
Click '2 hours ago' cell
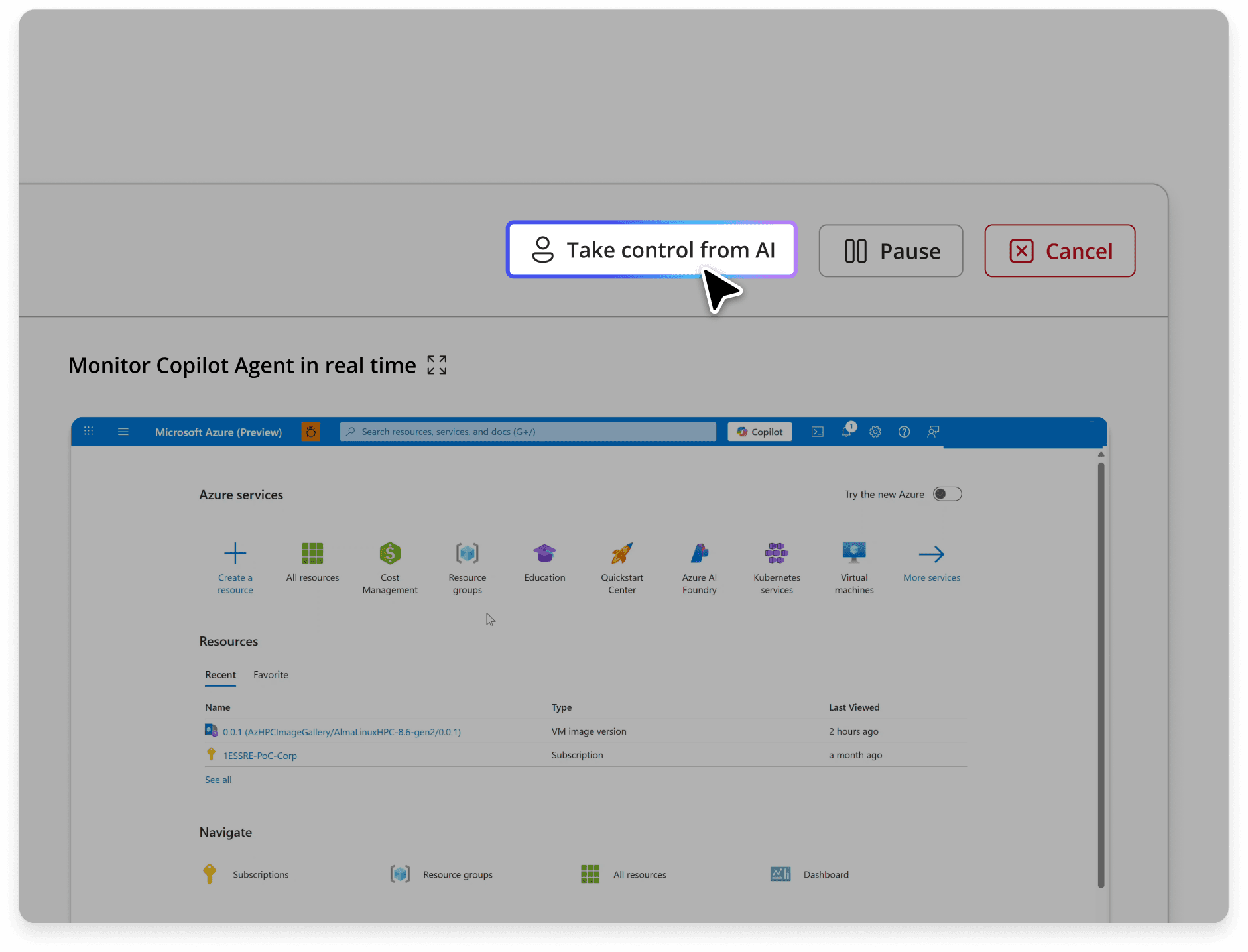[853, 731]
